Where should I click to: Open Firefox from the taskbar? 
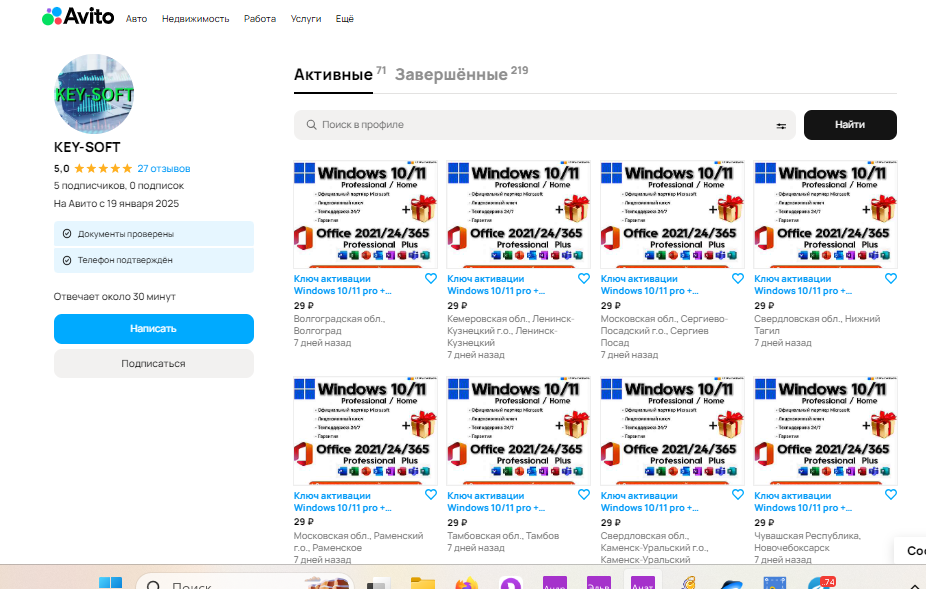(x=467, y=584)
